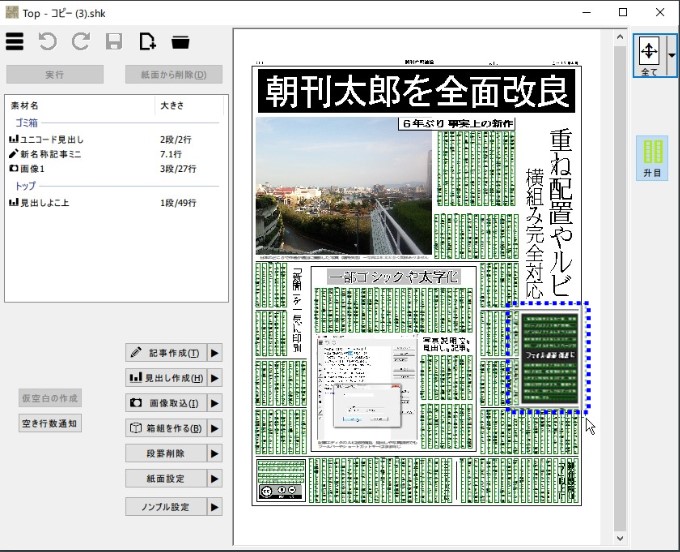Select the 6年ぶり事実上の新作 headline
The image size is (680, 552).
click(x=457, y=124)
